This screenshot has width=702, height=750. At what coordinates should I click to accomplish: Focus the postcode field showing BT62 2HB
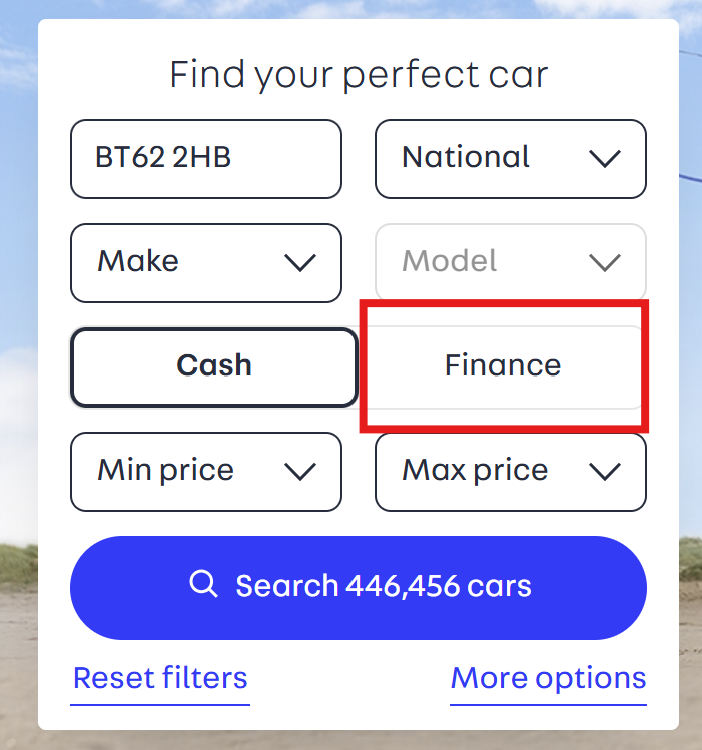(205, 158)
